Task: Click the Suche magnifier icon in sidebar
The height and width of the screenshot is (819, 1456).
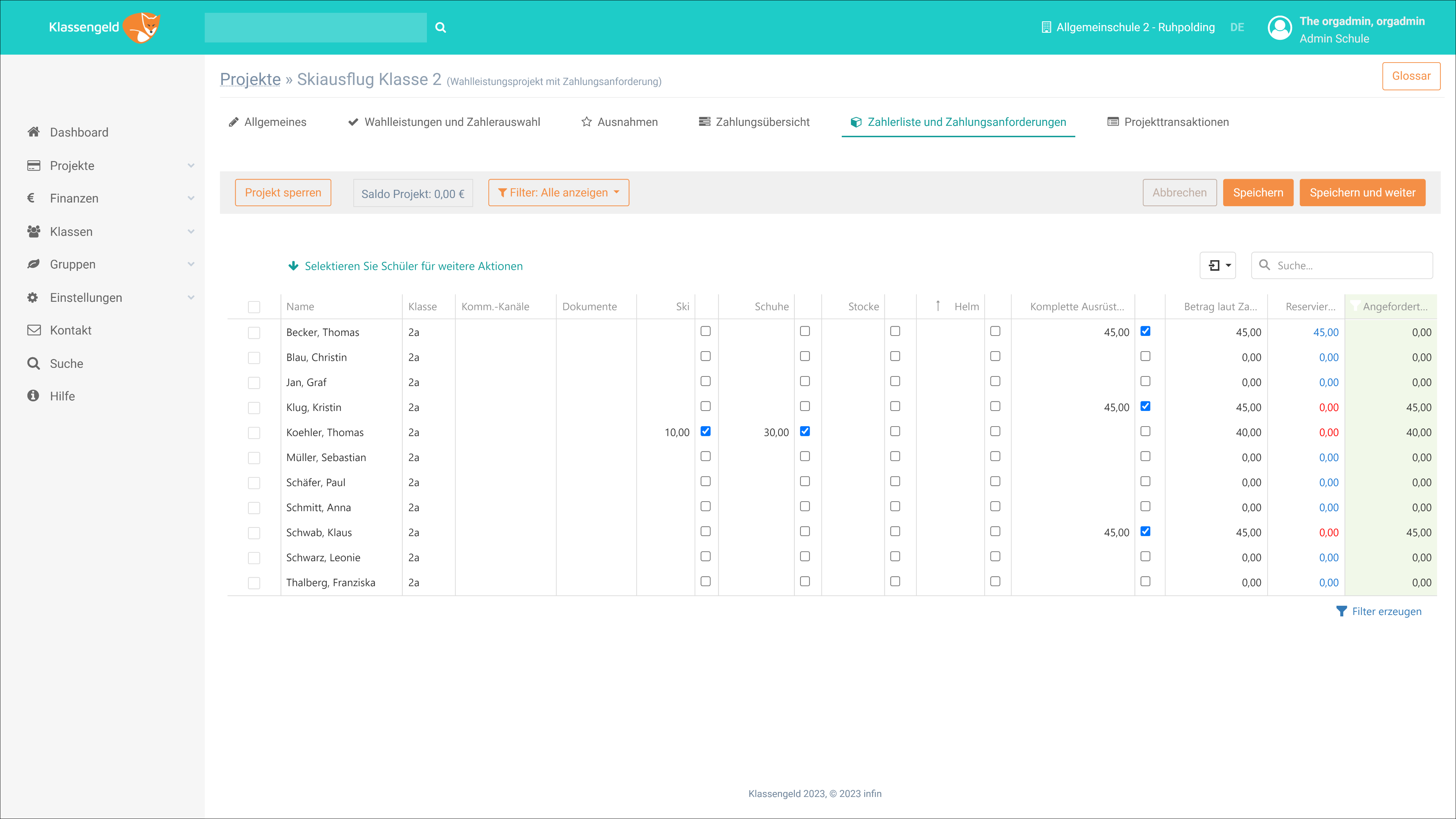Action: tap(33, 363)
